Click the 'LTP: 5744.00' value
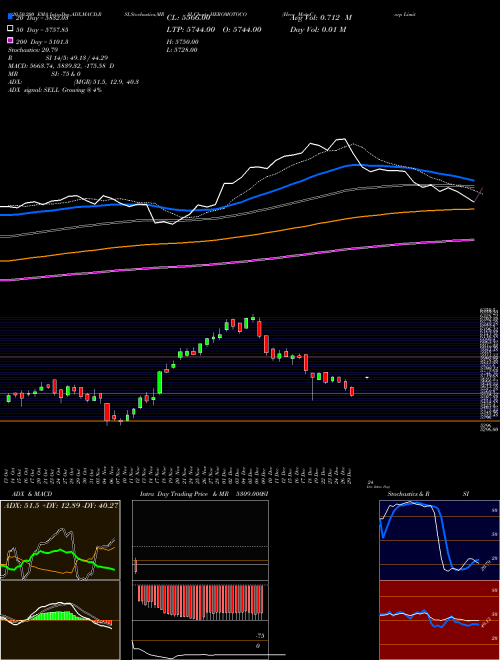This screenshot has height=660, width=500. tap(191, 29)
